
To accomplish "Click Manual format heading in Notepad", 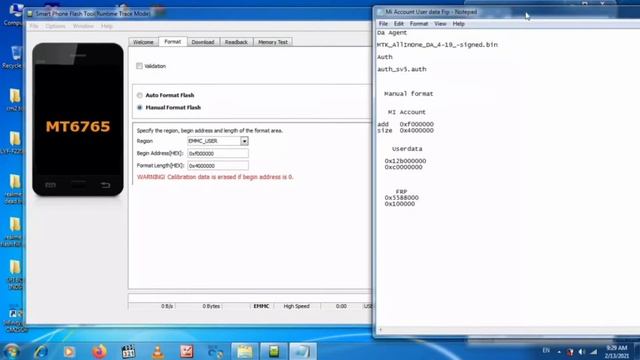I will [x=409, y=94].
